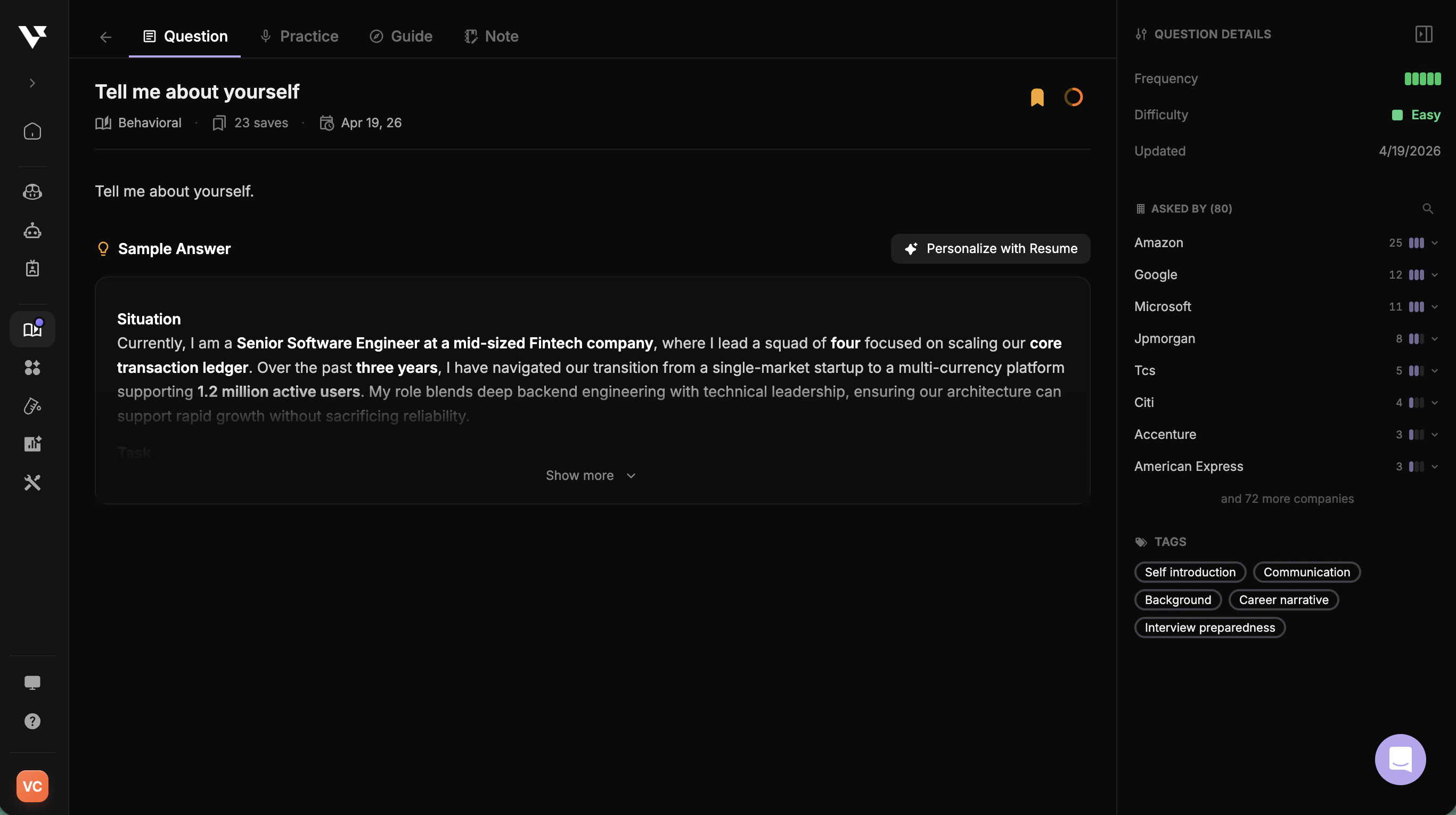Expand the Amazon company row
This screenshot has height=815, width=1456.
[x=1435, y=243]
